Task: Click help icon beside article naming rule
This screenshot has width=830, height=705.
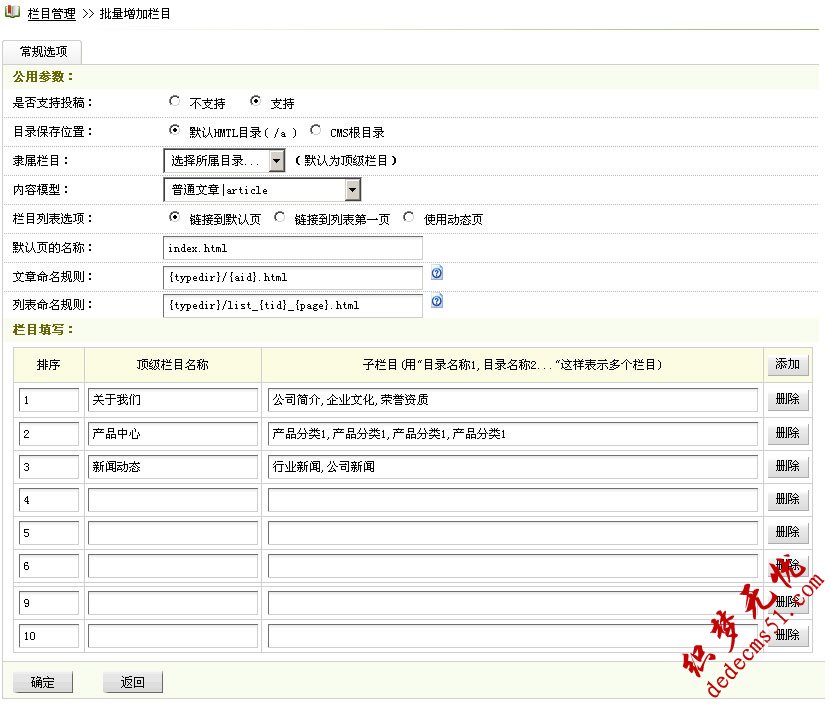Action: [437, 273]
